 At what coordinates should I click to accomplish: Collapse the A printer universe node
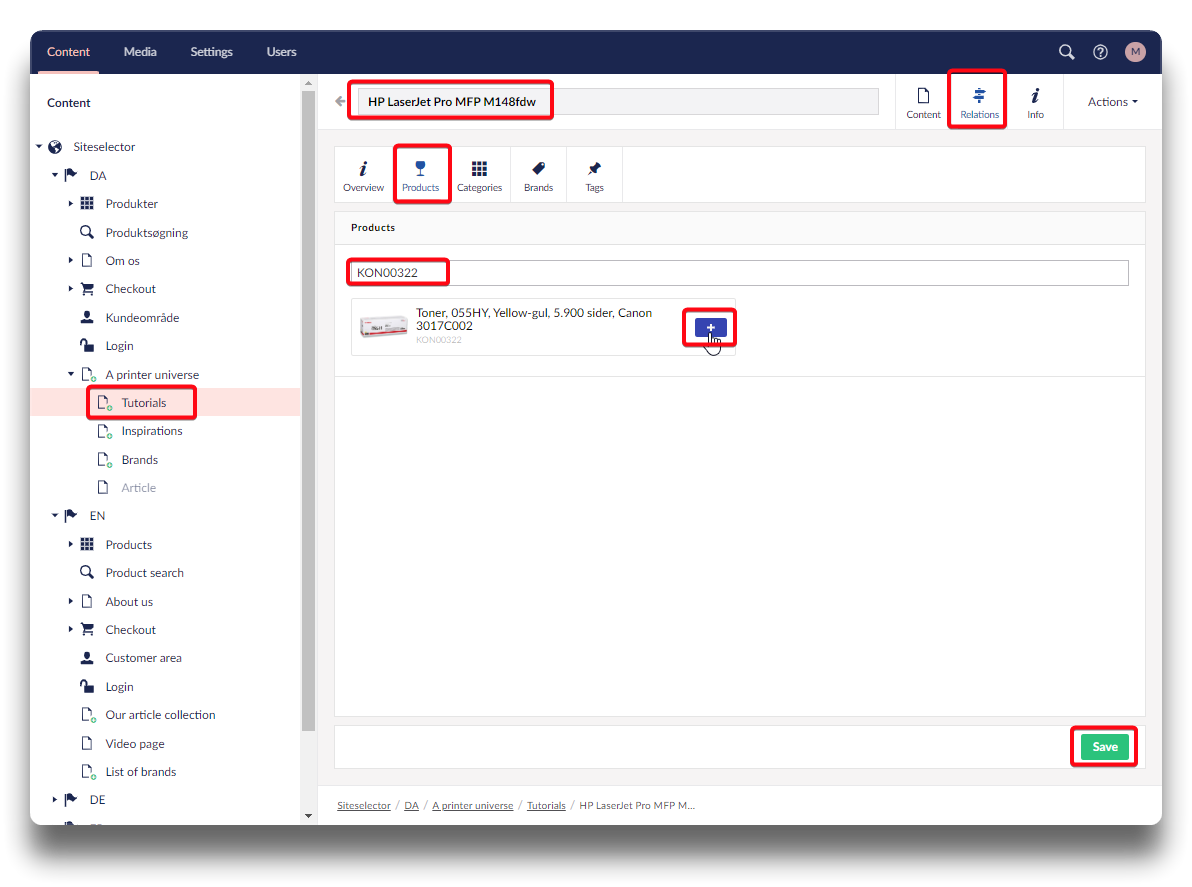(71, 374)
